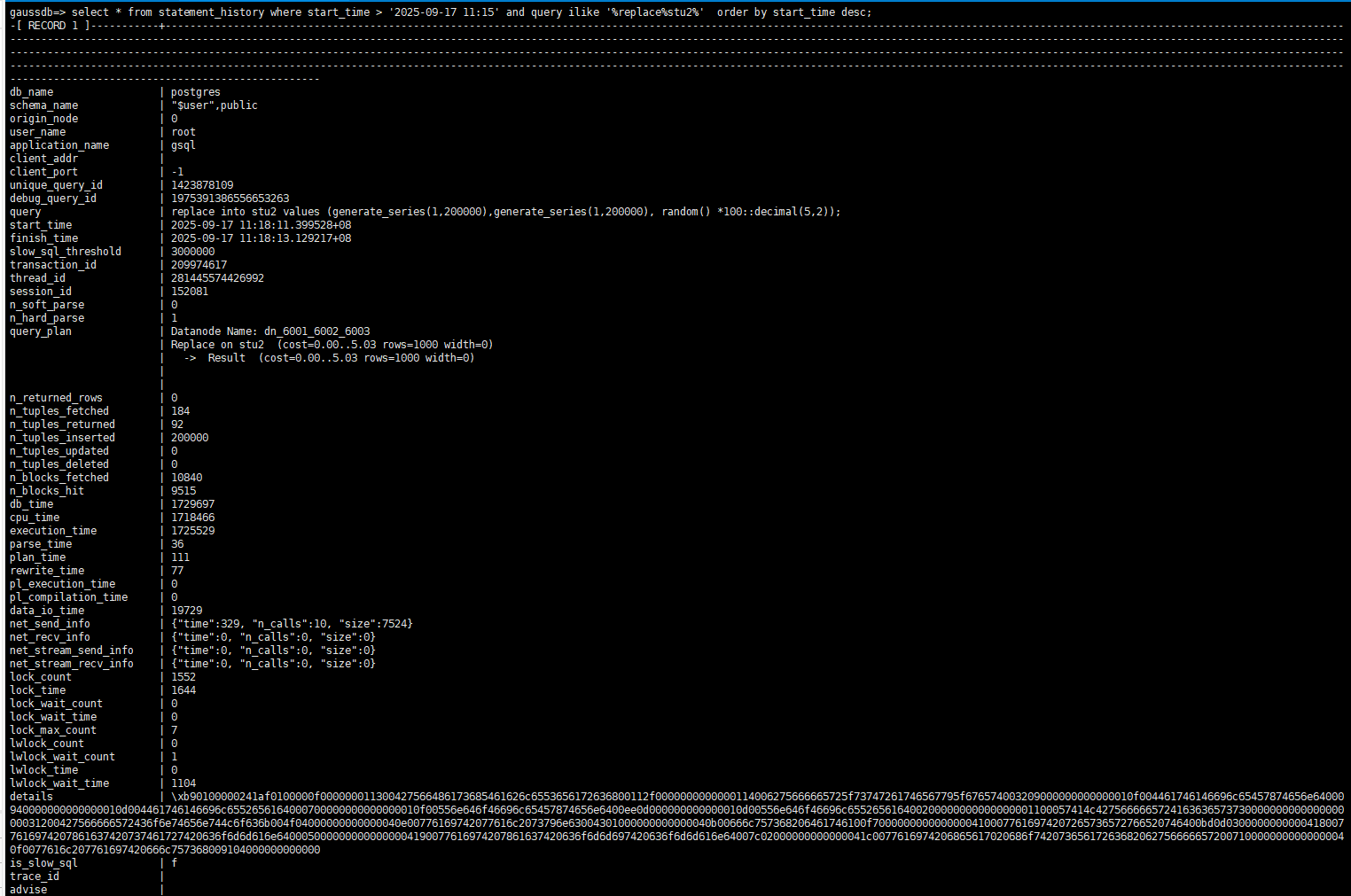1351x896 pixels.
Task: Click the thread_id value 281445574426992
Action: (217, 278)
